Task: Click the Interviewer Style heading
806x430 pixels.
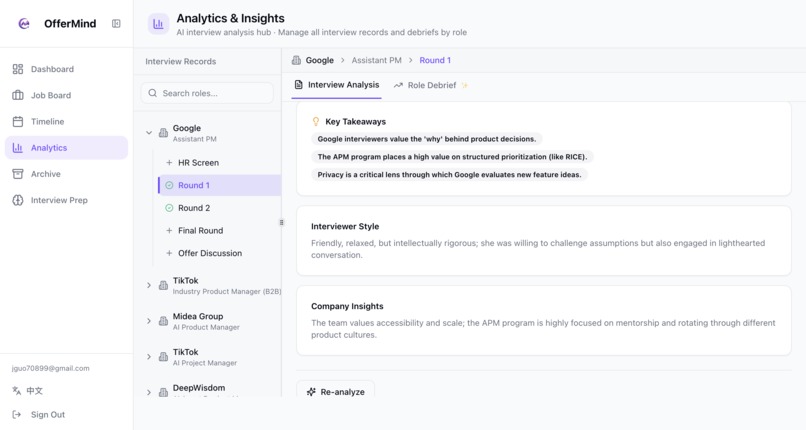Action: click(x=345, y=226)
